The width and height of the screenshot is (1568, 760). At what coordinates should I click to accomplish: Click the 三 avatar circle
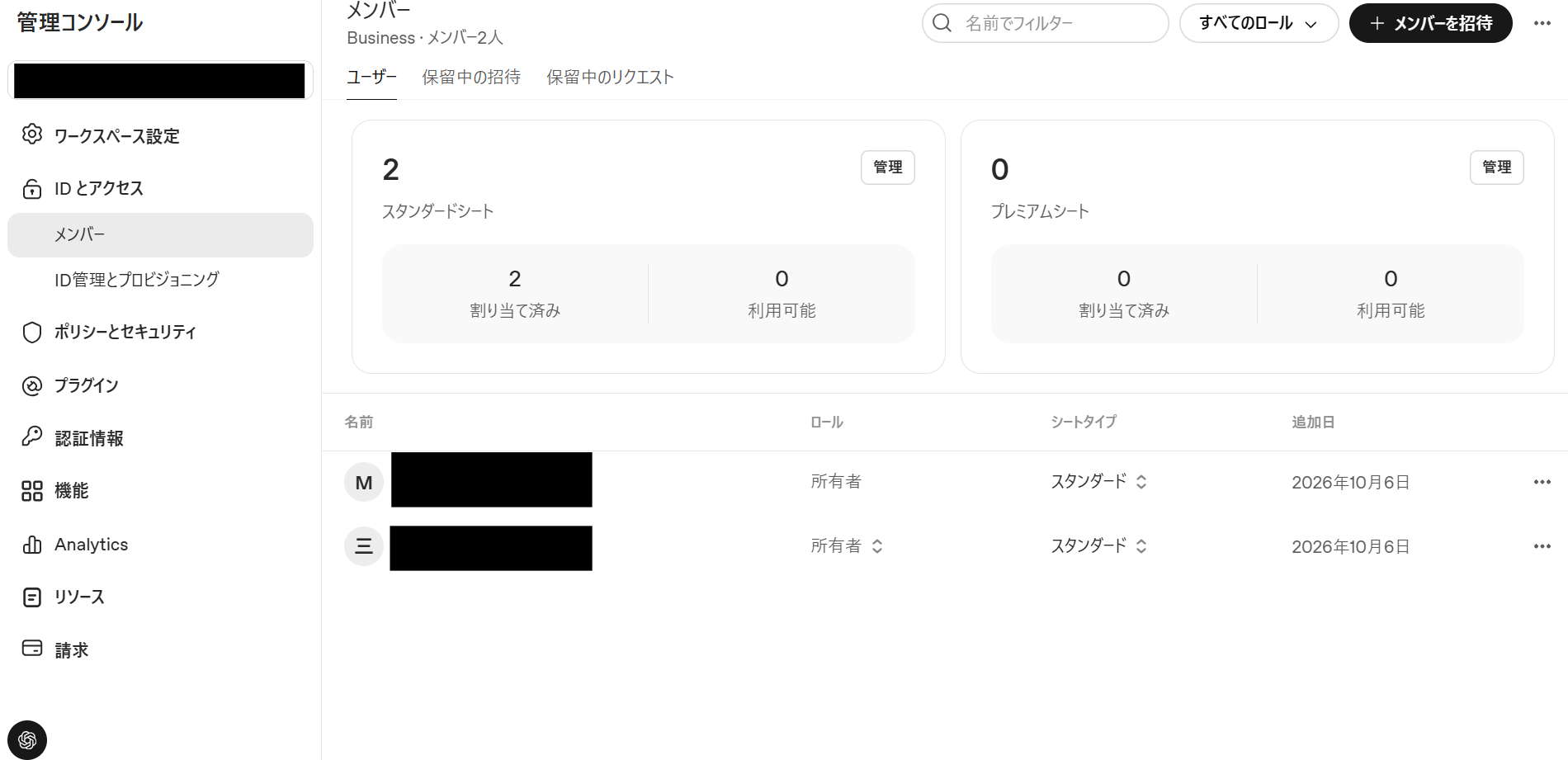[364, 546]
